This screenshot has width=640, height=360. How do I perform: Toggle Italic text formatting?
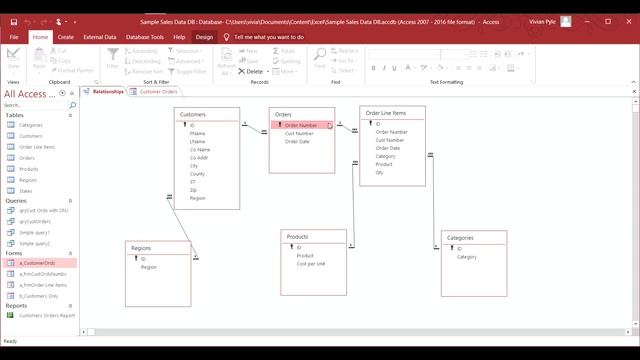(384, 68)
